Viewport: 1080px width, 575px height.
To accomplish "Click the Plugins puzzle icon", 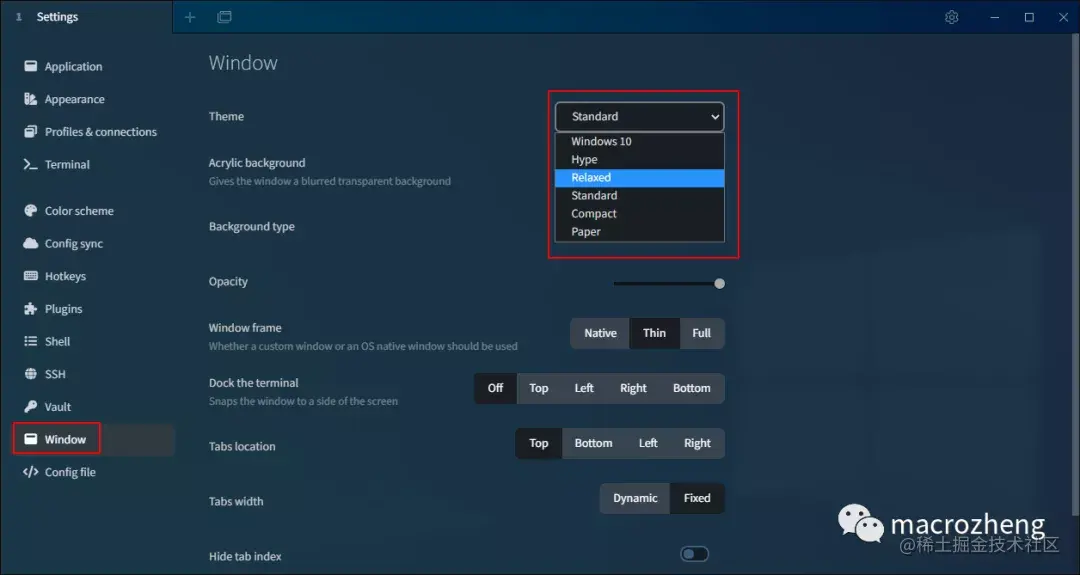I will [x=30, y=309].
